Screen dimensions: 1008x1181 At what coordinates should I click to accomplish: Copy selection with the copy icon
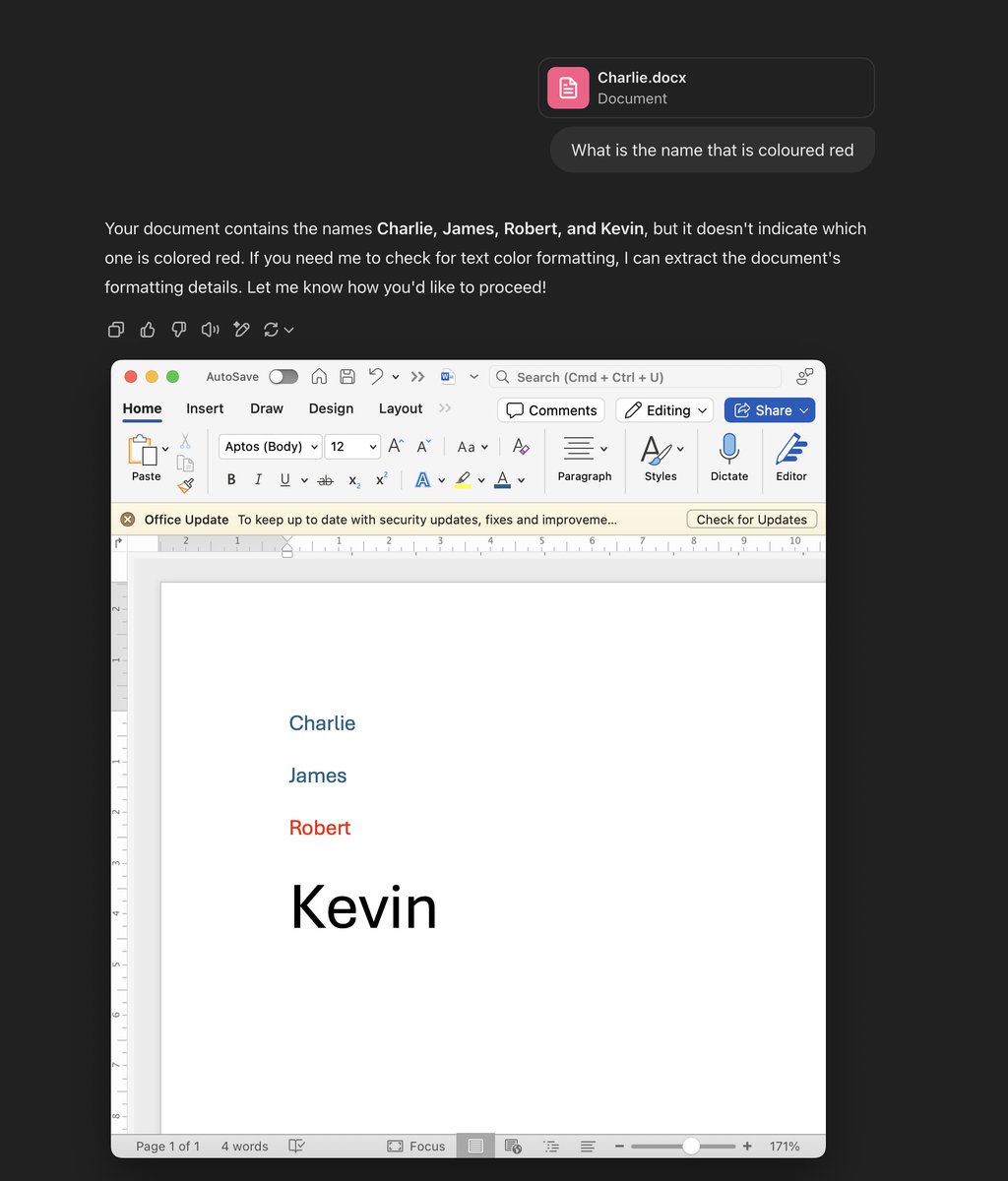click(x=185, y=464)
